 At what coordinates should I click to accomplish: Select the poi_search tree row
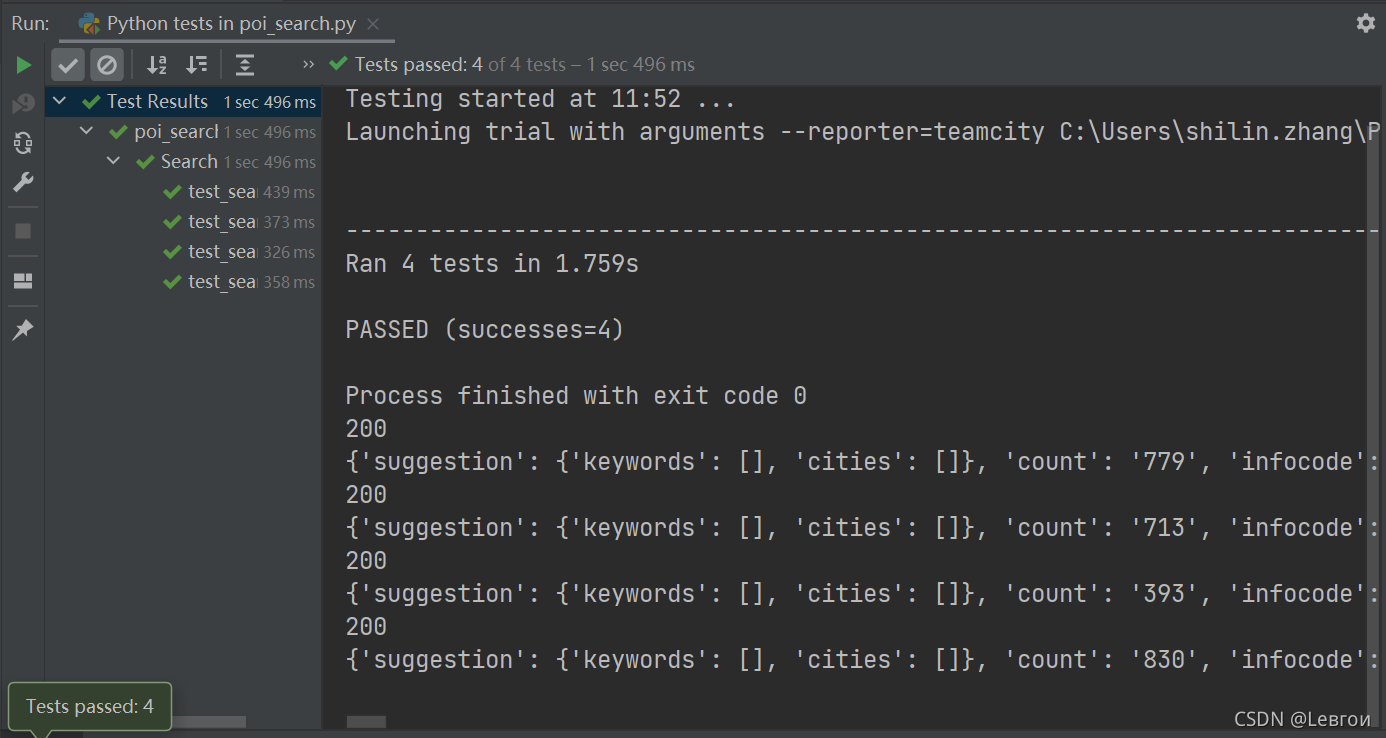[183, 132]
